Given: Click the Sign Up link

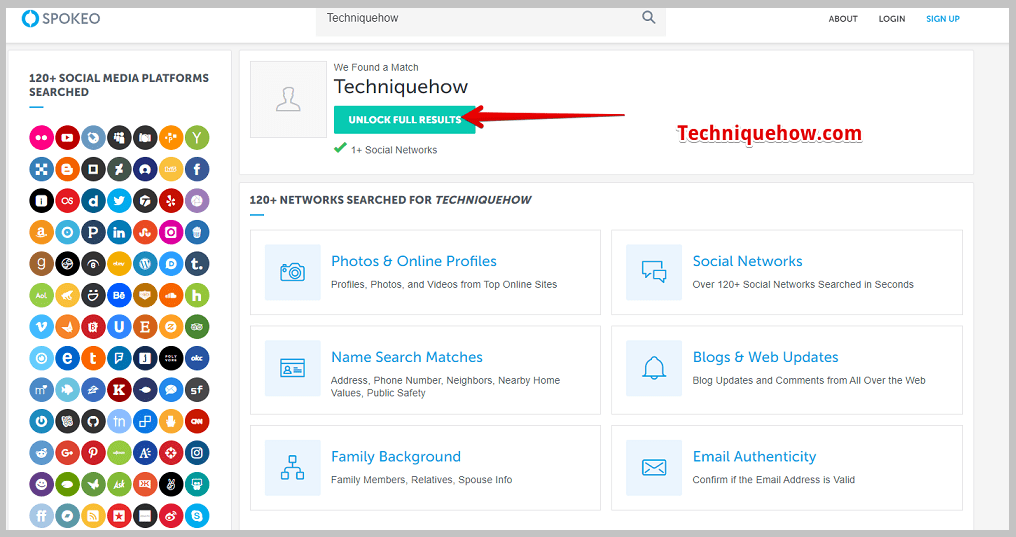Looking at the screenshot, I should 943,19.
